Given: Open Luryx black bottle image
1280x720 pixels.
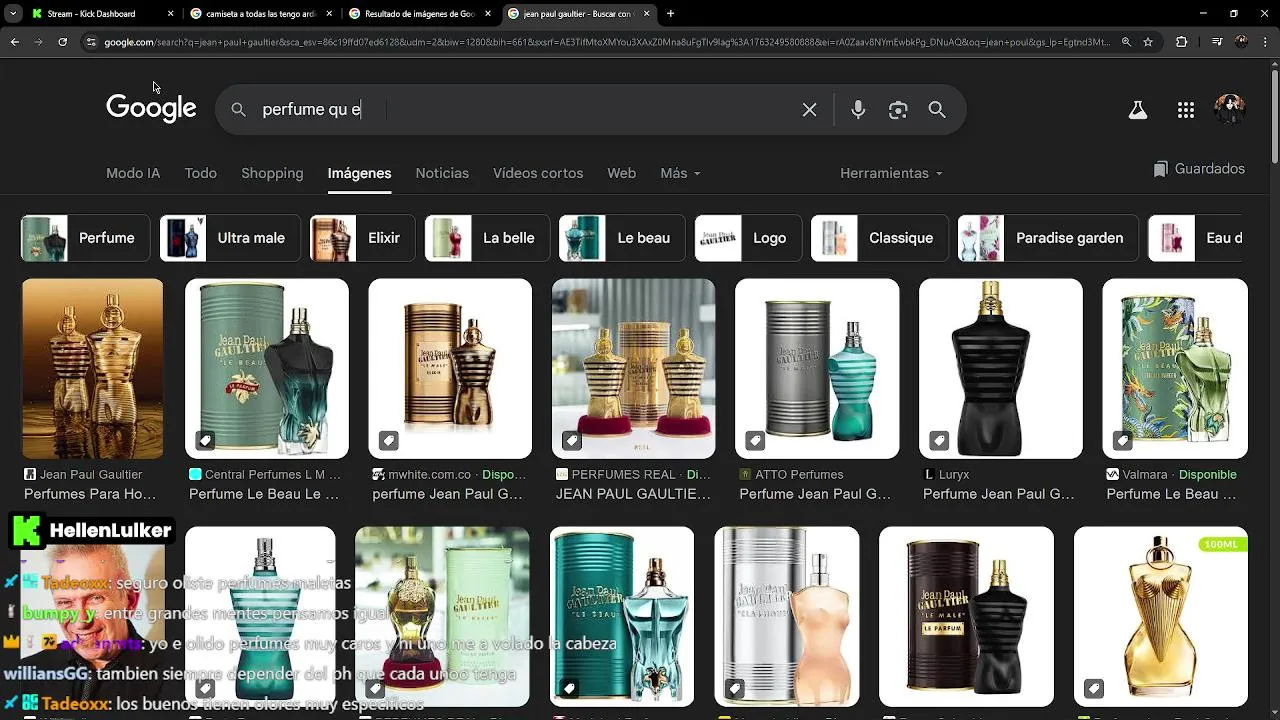Looking at the screenshot, I should coord(1000,369).
